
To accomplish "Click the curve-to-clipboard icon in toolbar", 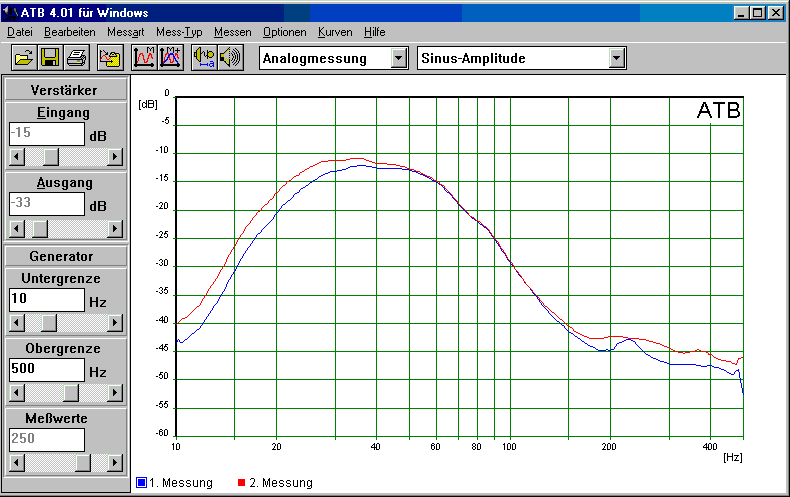I will tap(110, 58).
